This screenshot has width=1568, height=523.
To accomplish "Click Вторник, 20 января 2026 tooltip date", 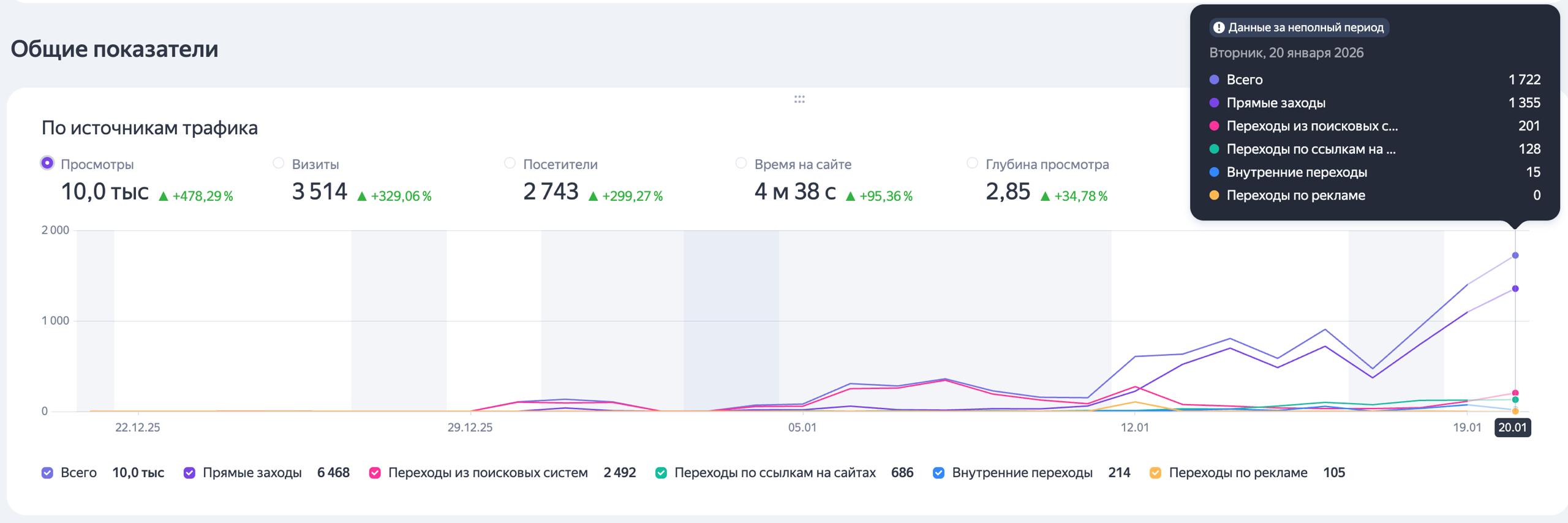I will pyautogui.click(x=1286, y=53).
